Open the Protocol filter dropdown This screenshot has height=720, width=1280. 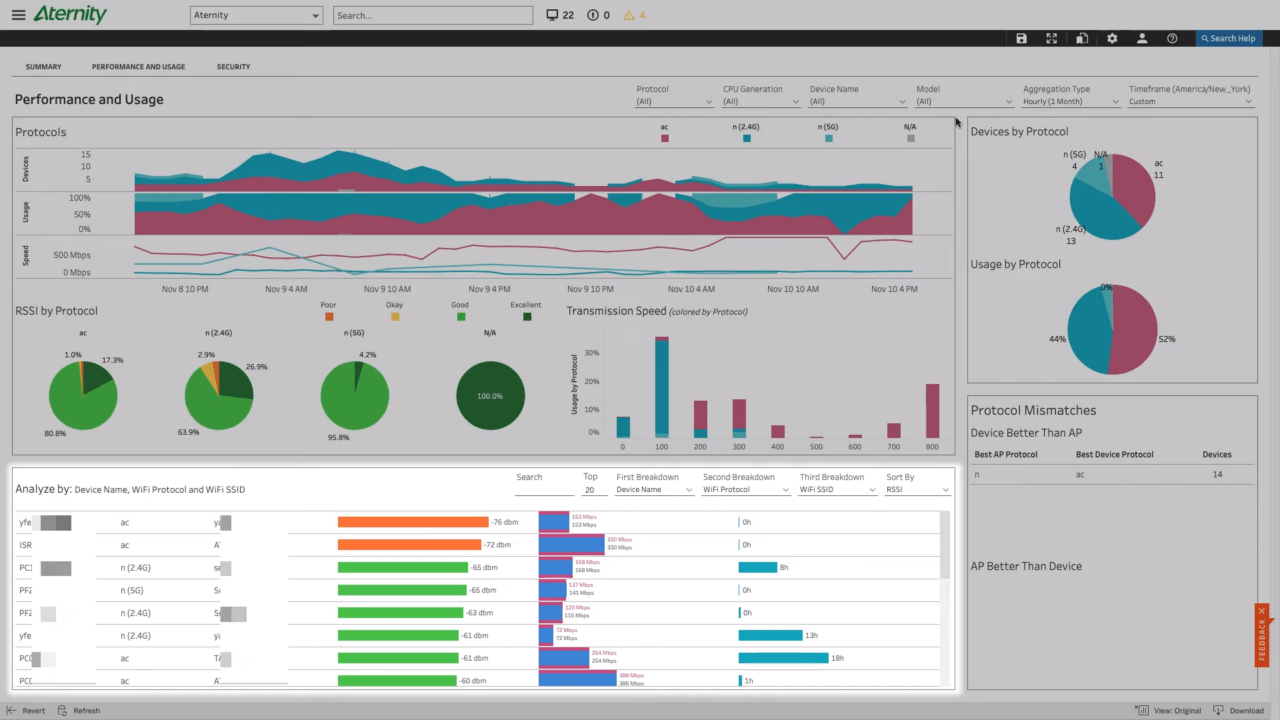[674, 101]
